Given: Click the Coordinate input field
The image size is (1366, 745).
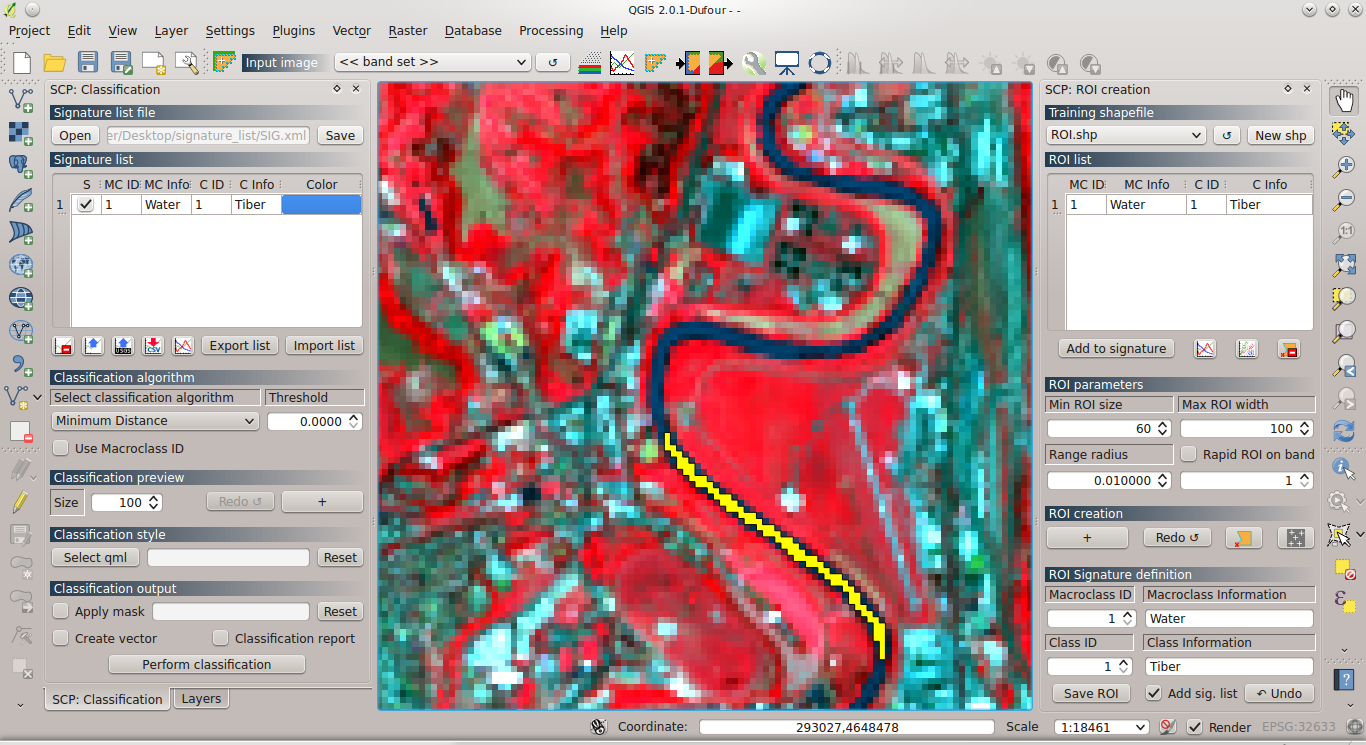Looking at the screenshot, I should point(846,727).
